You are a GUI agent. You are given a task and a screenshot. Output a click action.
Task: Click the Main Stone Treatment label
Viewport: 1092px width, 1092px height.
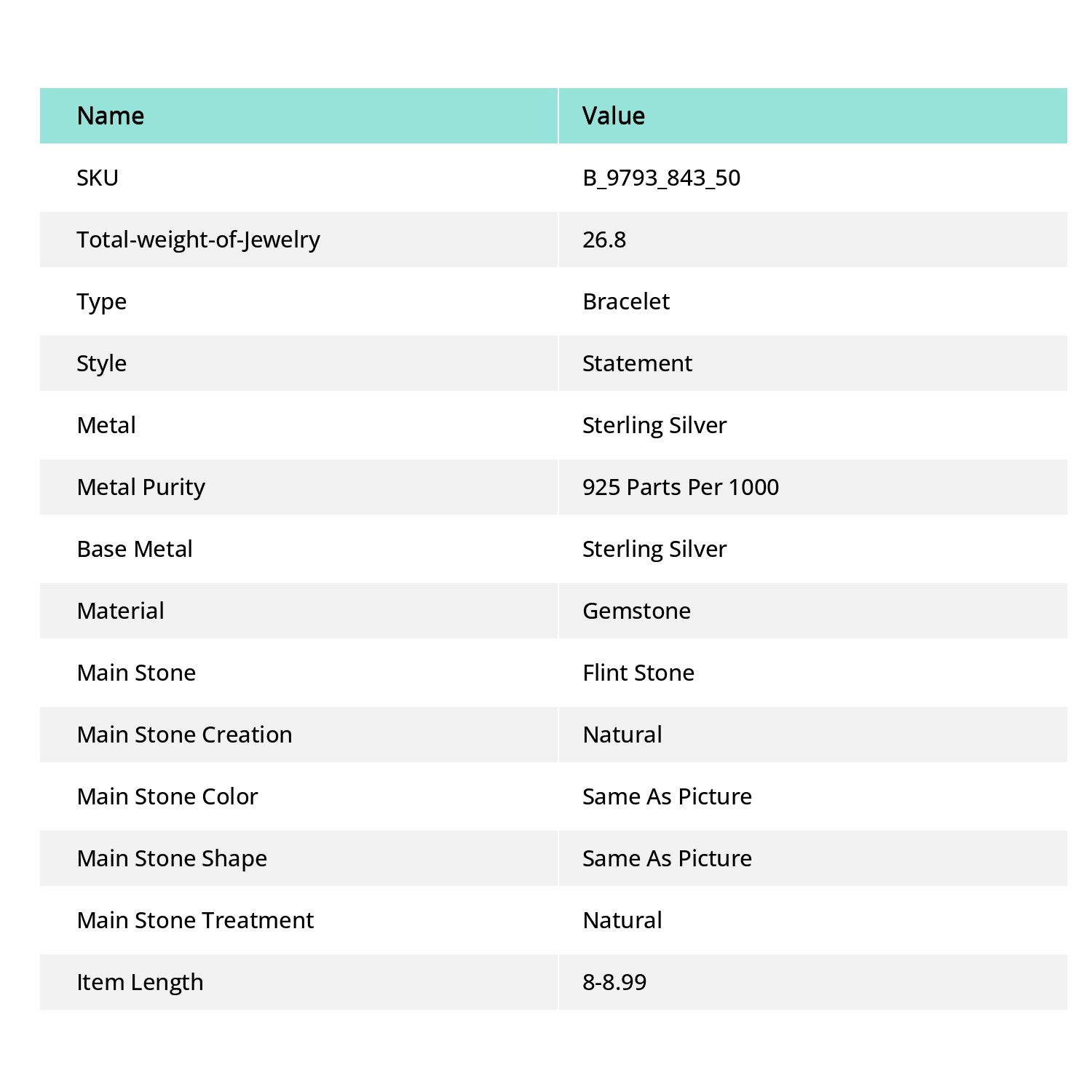[195, 920]
